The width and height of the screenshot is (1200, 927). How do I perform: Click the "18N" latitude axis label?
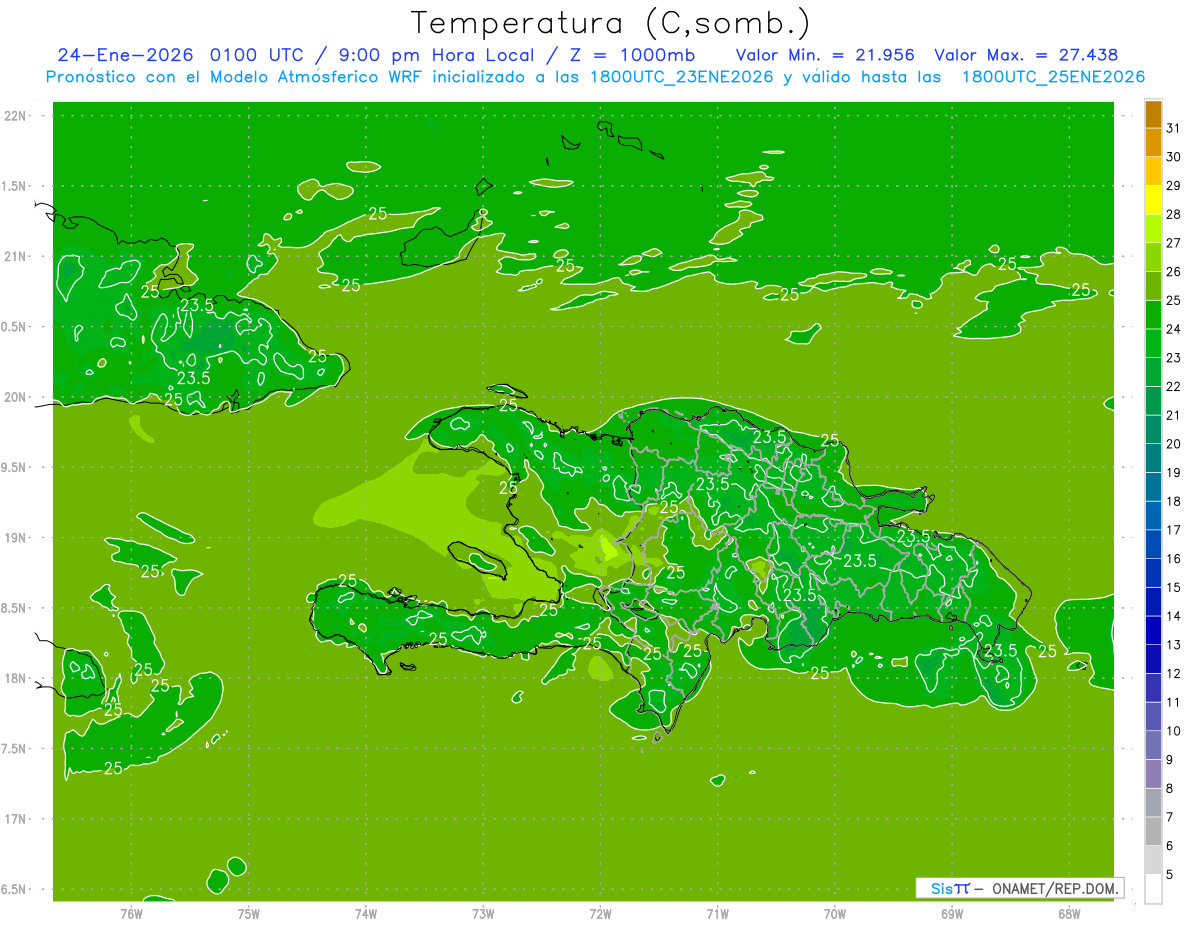[17, 679]
